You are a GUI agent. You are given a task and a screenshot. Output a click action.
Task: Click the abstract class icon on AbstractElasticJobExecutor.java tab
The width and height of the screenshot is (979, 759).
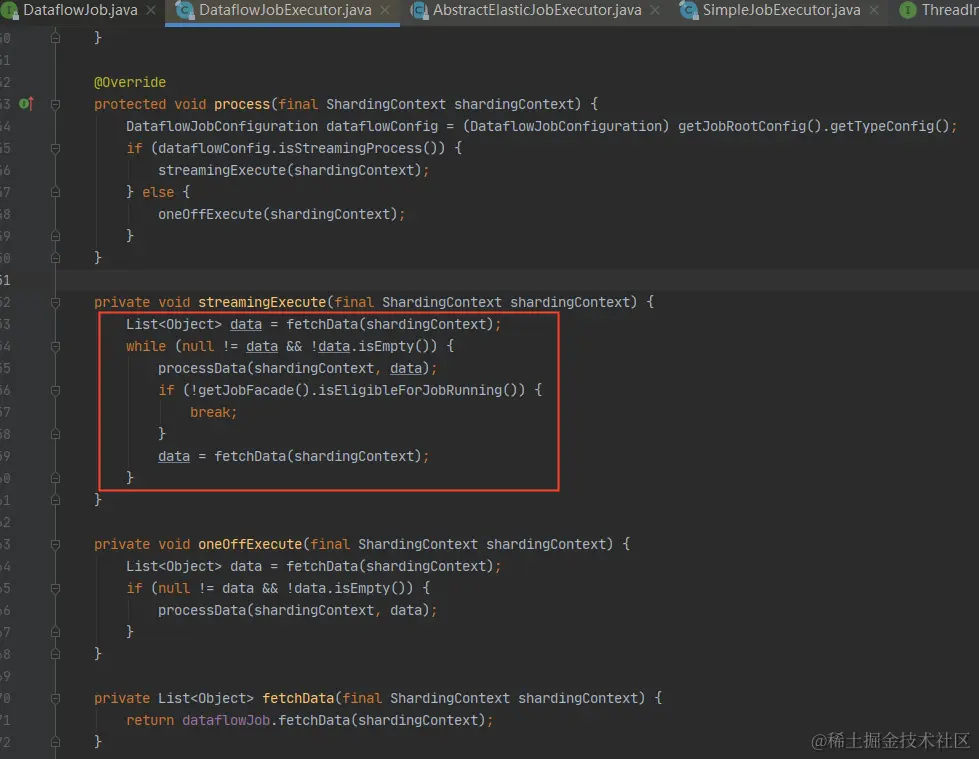pos(419,10)
